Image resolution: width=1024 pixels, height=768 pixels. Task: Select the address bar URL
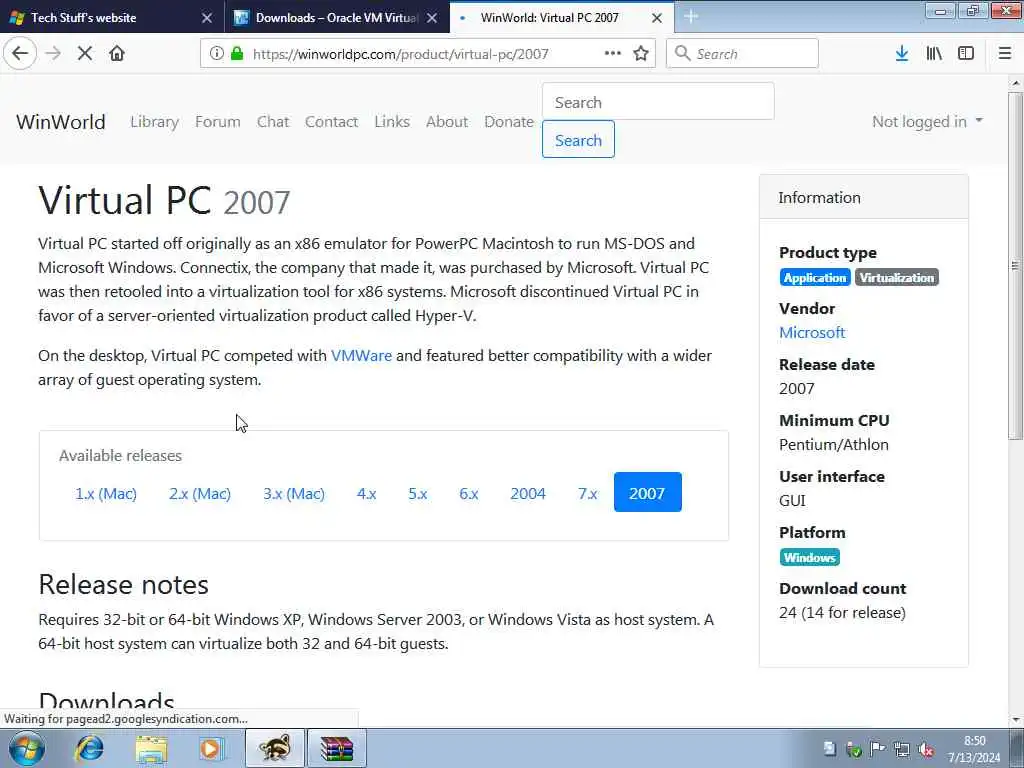point(400,54)
